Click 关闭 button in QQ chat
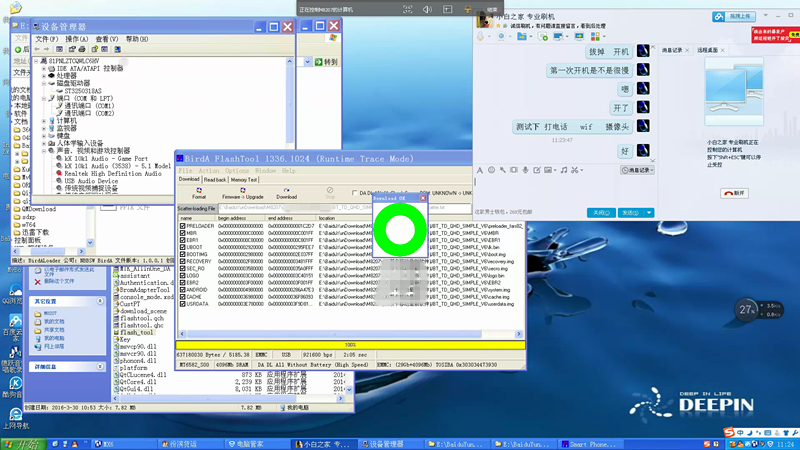Screen dimensions: 800x450 (x=602, y=213)
